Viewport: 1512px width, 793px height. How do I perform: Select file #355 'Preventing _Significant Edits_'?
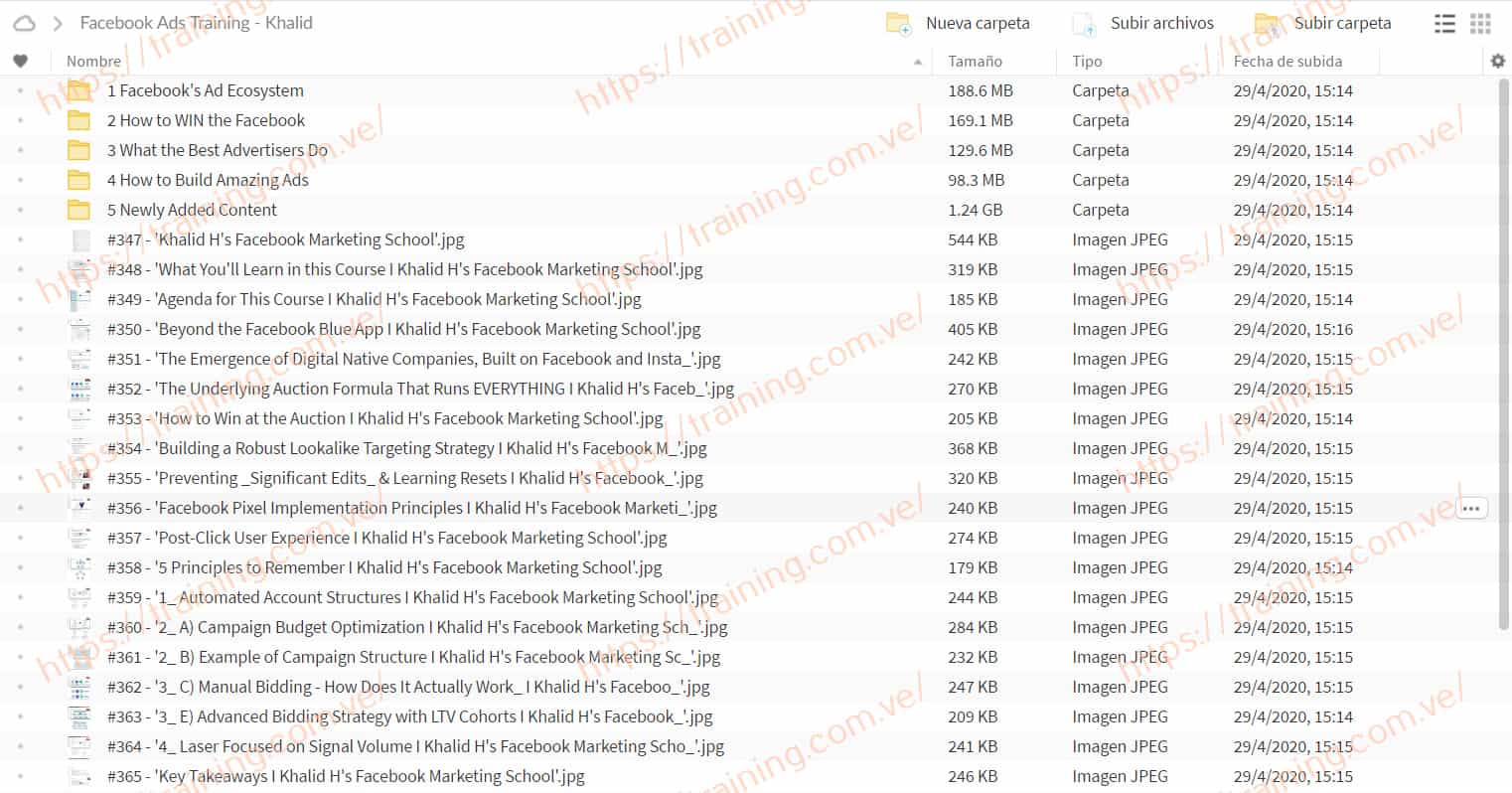pyautogui.click(x=405, y=478)
